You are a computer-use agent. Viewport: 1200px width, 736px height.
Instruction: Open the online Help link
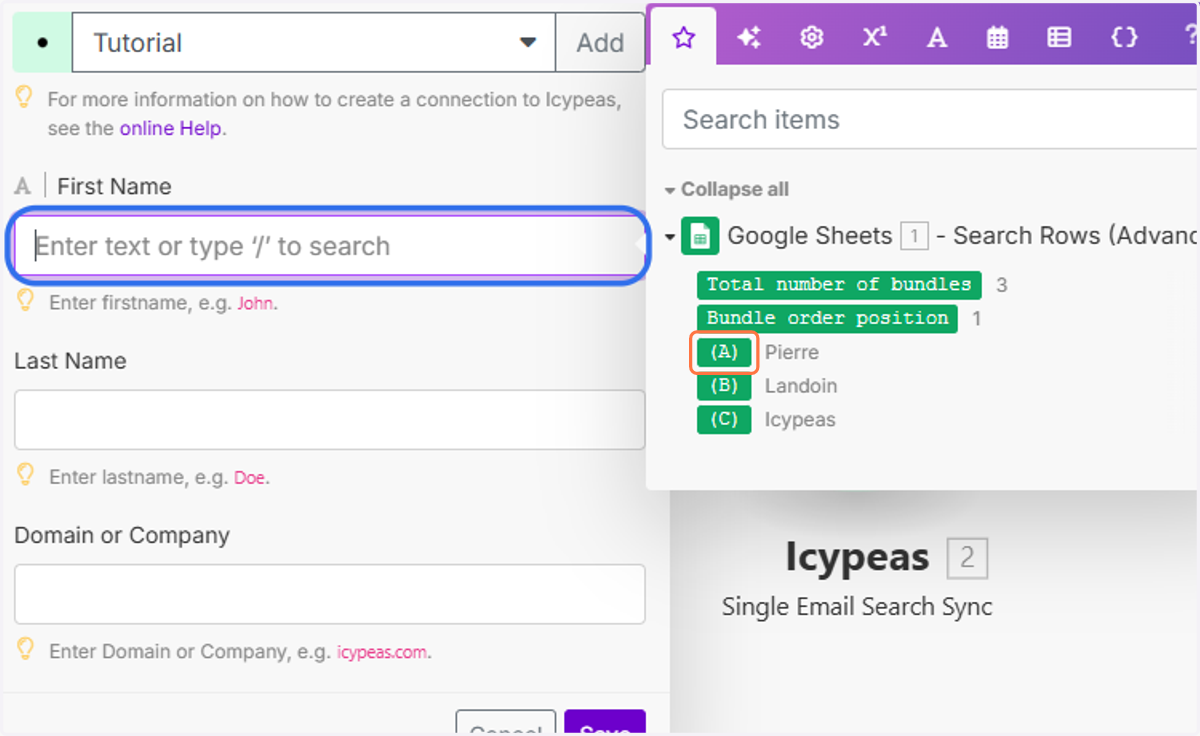pos(171,129)
